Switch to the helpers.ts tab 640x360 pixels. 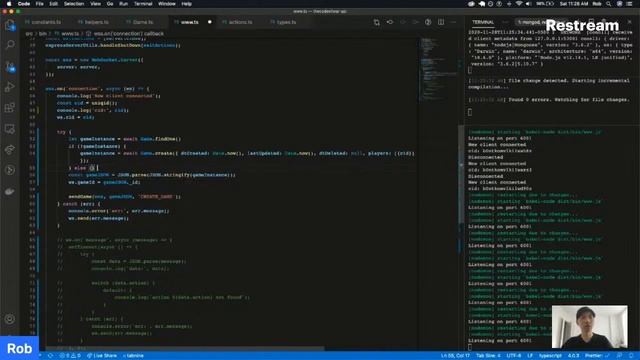tap(96, 22)
